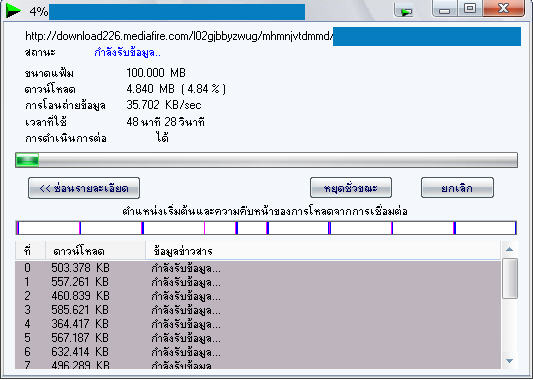Select connection row 0 with 503.378 KB

pyautogui.click(x=258, y=268)
